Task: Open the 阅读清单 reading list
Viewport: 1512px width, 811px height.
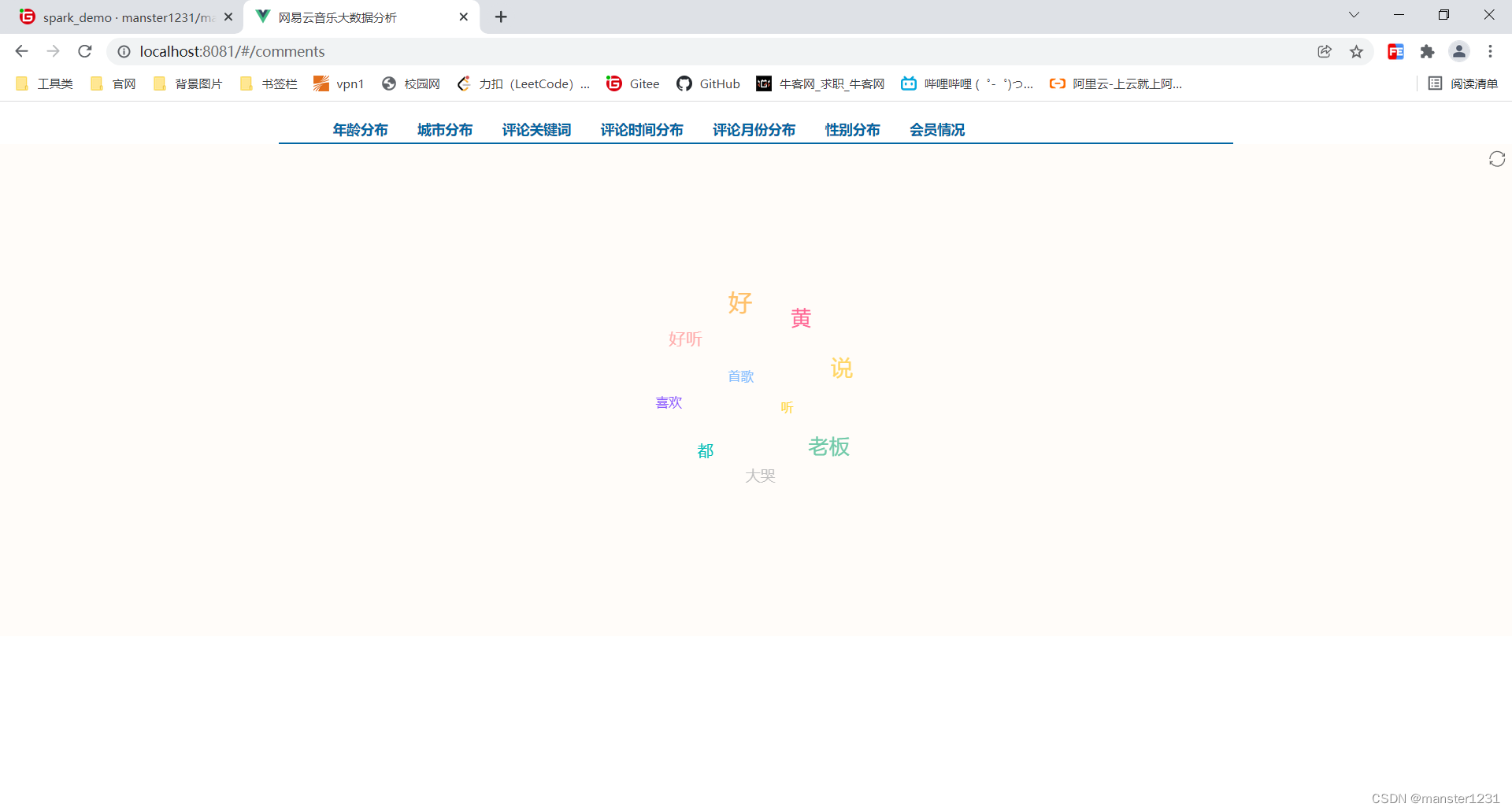Action: pyautogui.click(x=1463, y=83)
